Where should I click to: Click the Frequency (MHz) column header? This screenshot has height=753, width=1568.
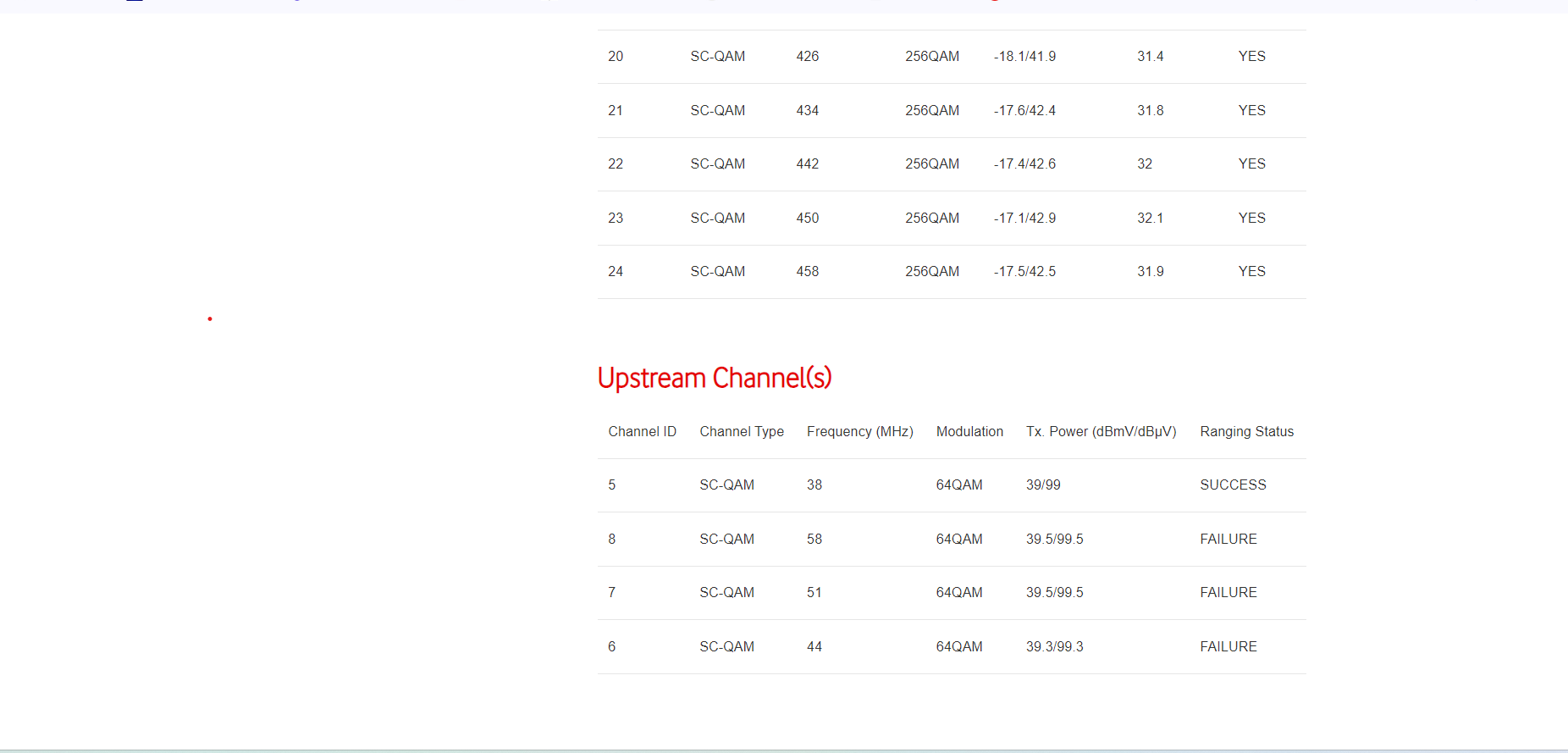point(859,432)
